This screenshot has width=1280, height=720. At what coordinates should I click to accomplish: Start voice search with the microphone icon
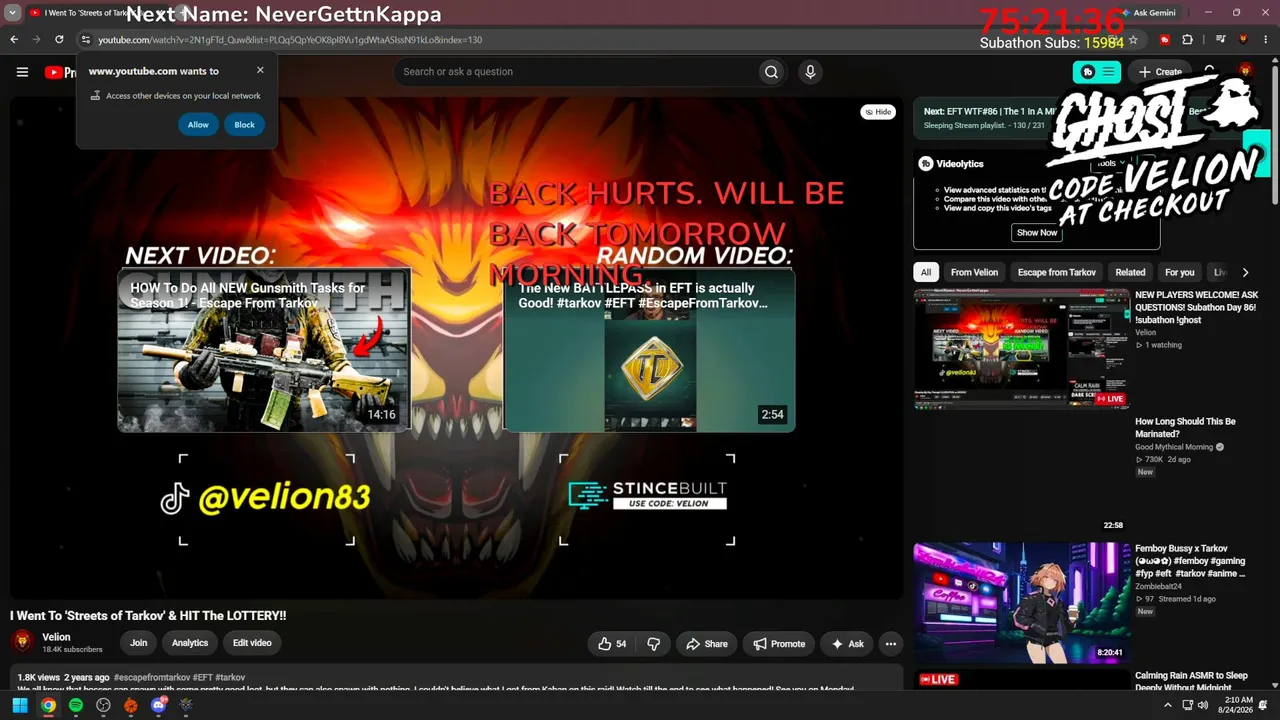810,72
